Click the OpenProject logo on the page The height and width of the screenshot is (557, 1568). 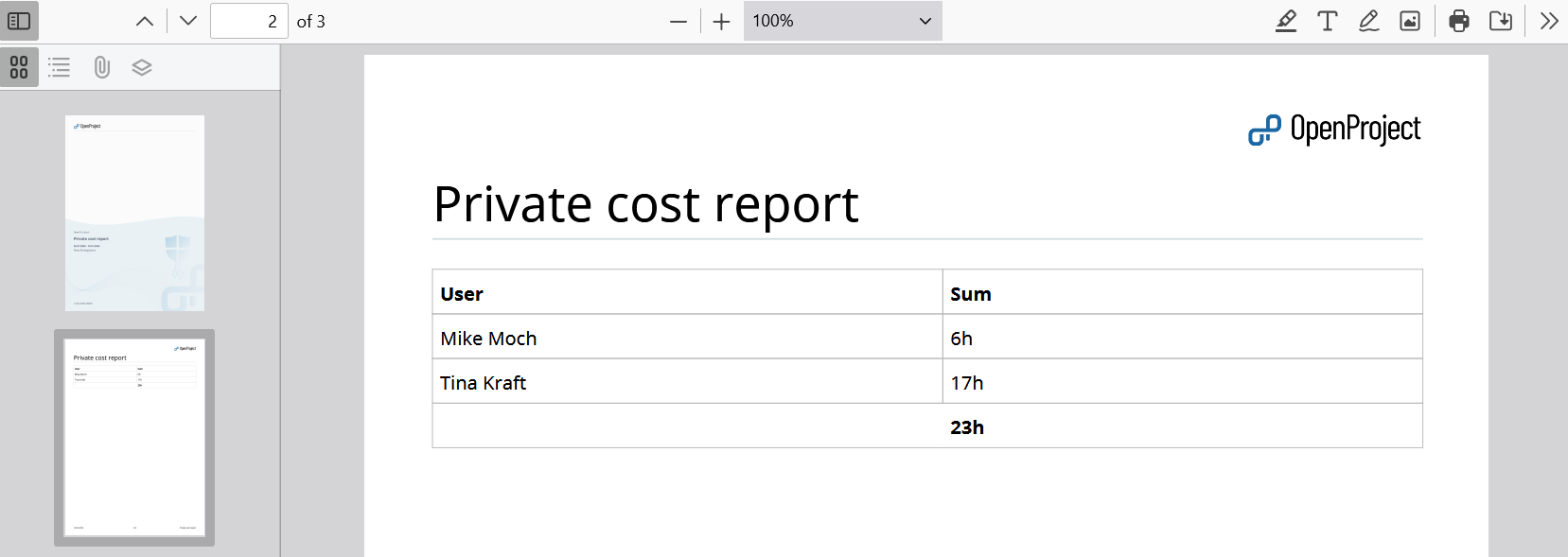(x=1334, y=130)
